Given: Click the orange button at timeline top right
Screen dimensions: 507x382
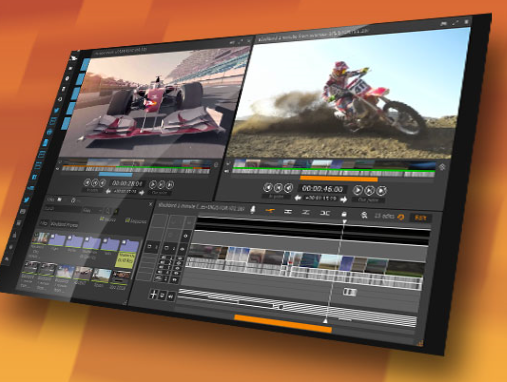Looking at the screenshot, I should point(420,218).
